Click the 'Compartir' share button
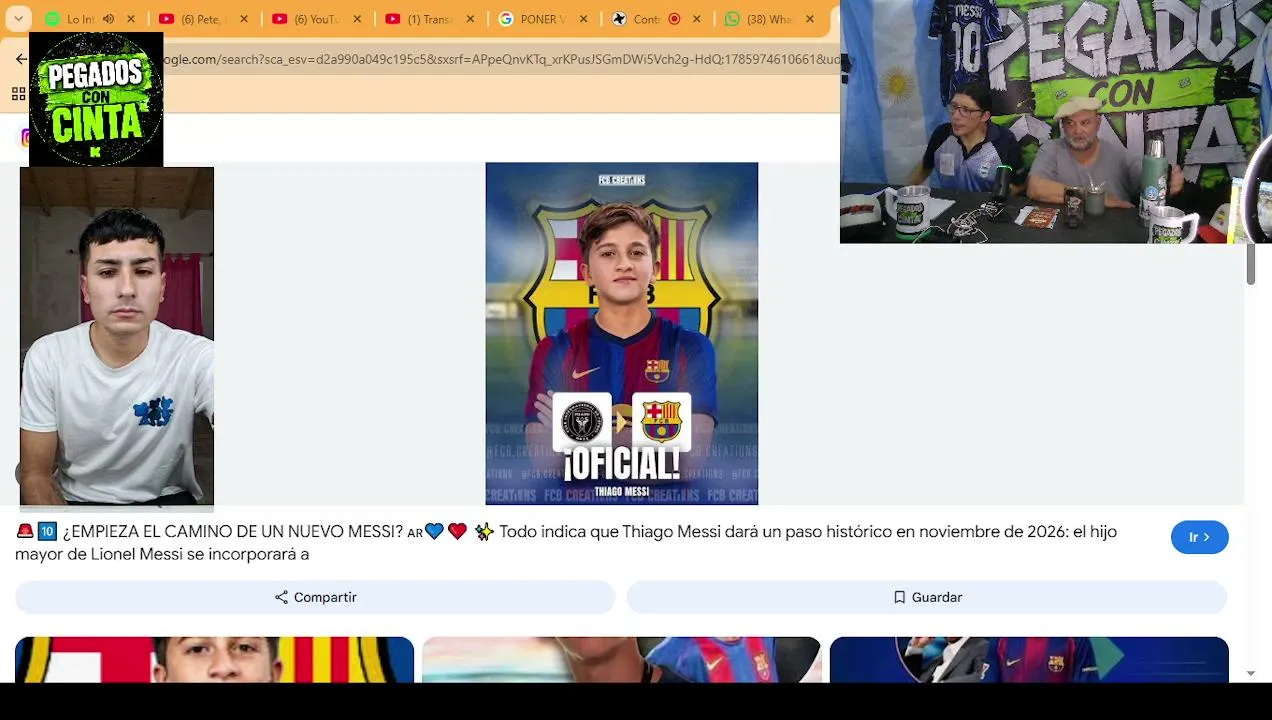The width and height of the screenshot is (1272, 720). (315, 597)
